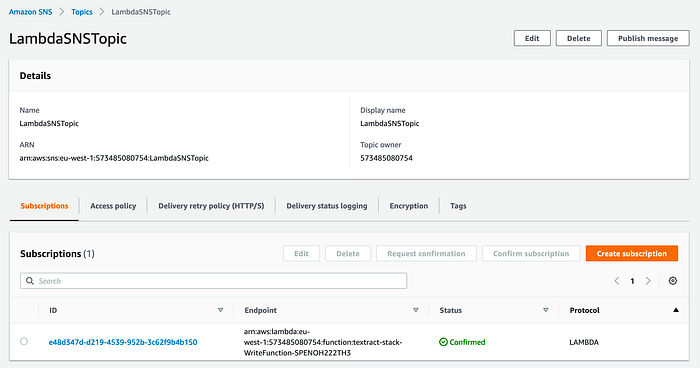
Task: Navigate to Topics breadcrumb link
Action: [82, 12]
